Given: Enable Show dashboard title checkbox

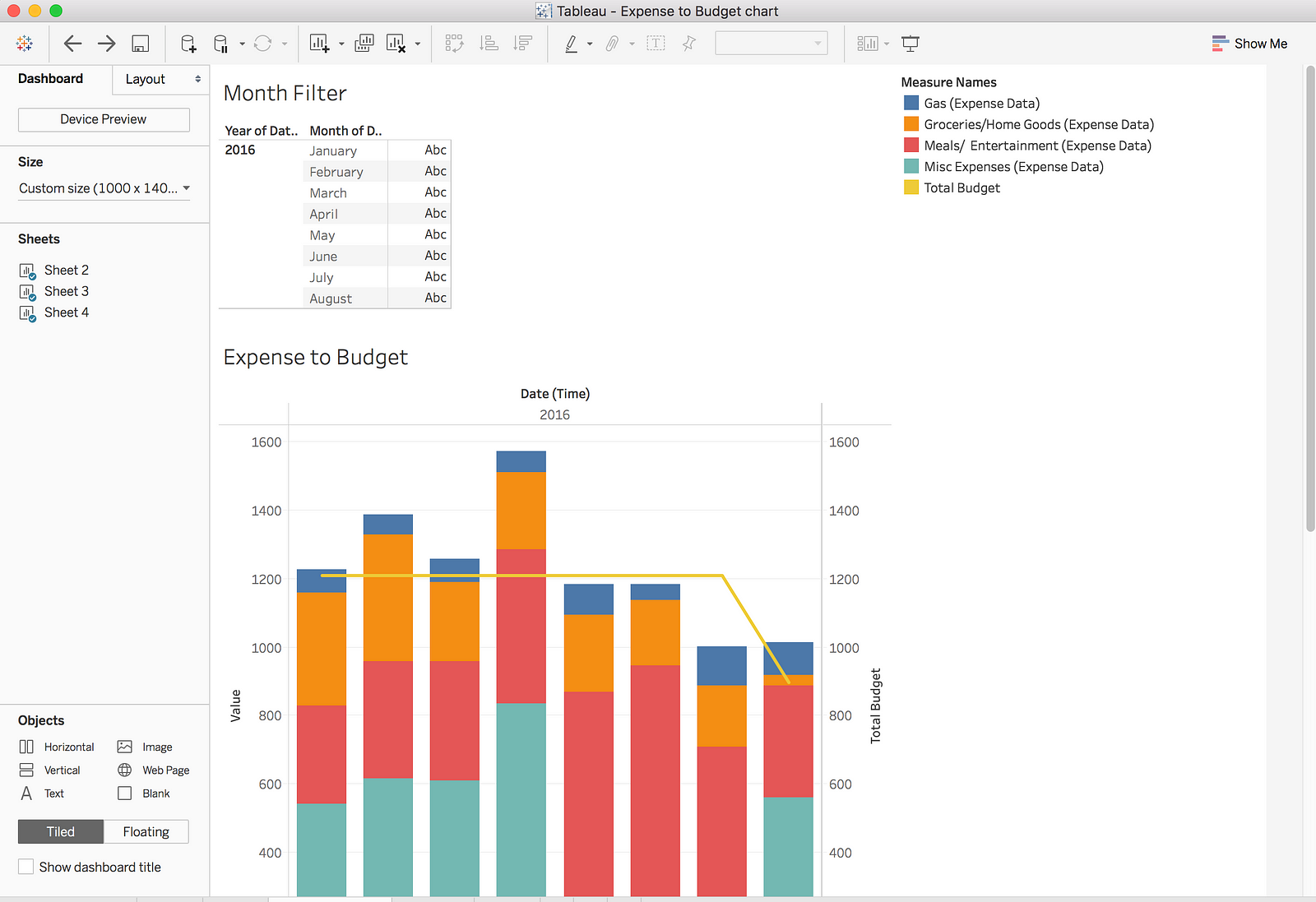Looking at the screenshot, I should pyautogui.click(x=26, y=867).
